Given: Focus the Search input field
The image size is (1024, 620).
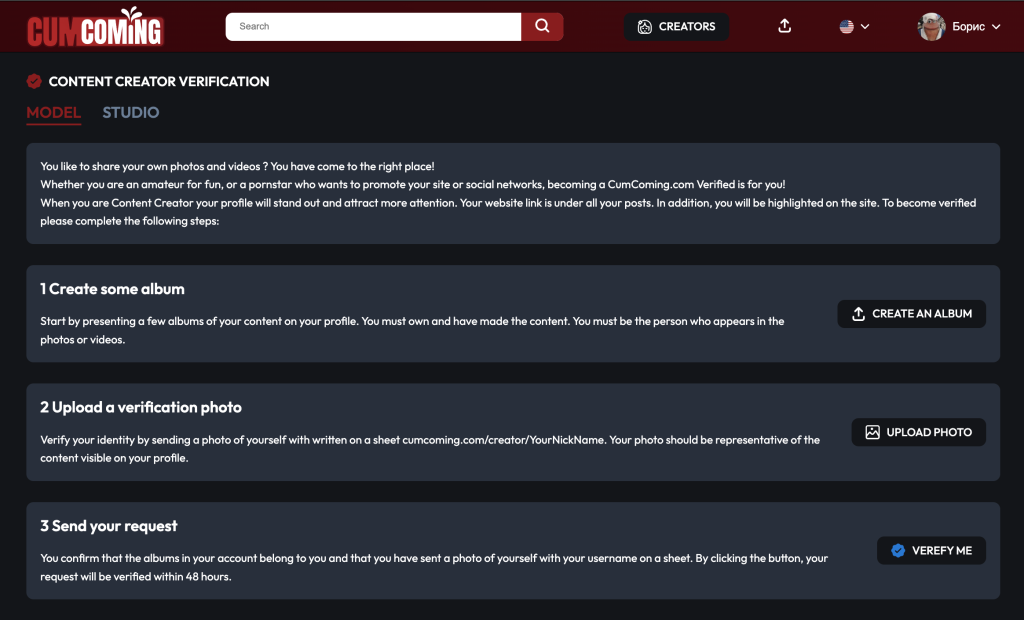Looking at the screenshot, I should pos(374,27).
